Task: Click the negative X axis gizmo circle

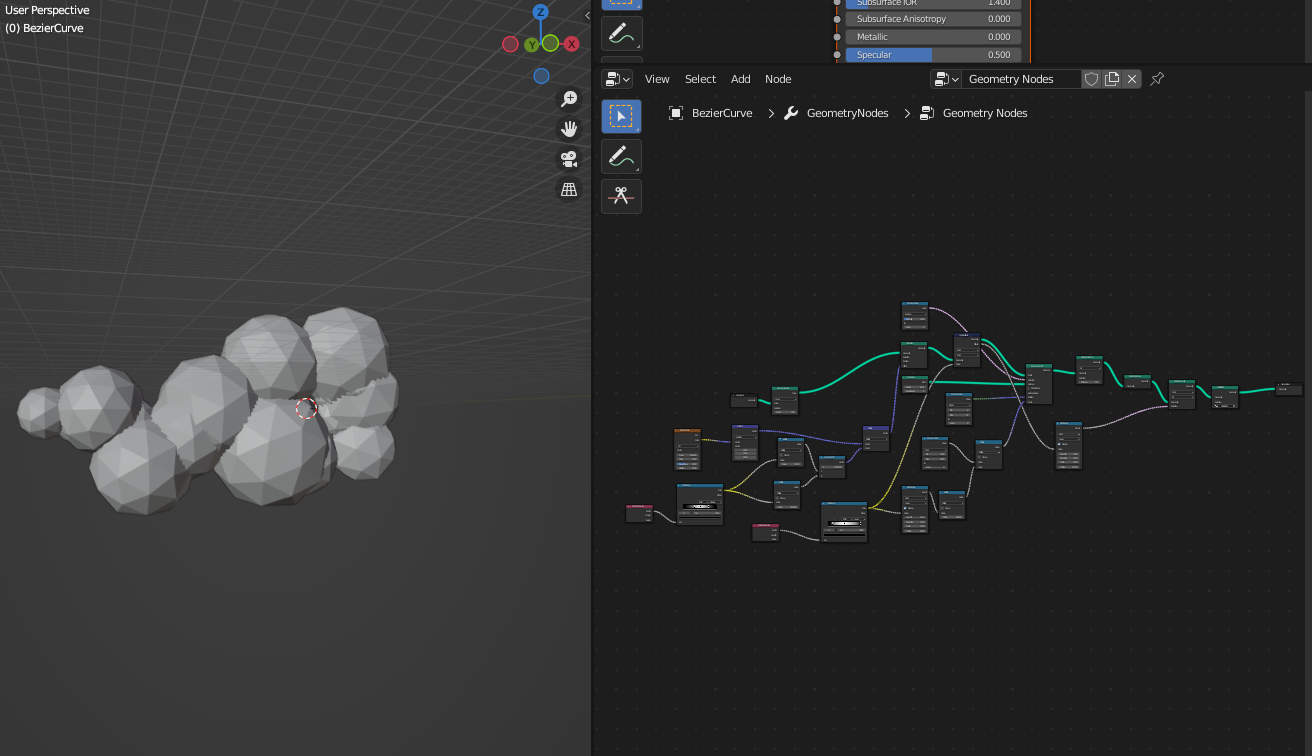Action: click(x=510, y=44)
